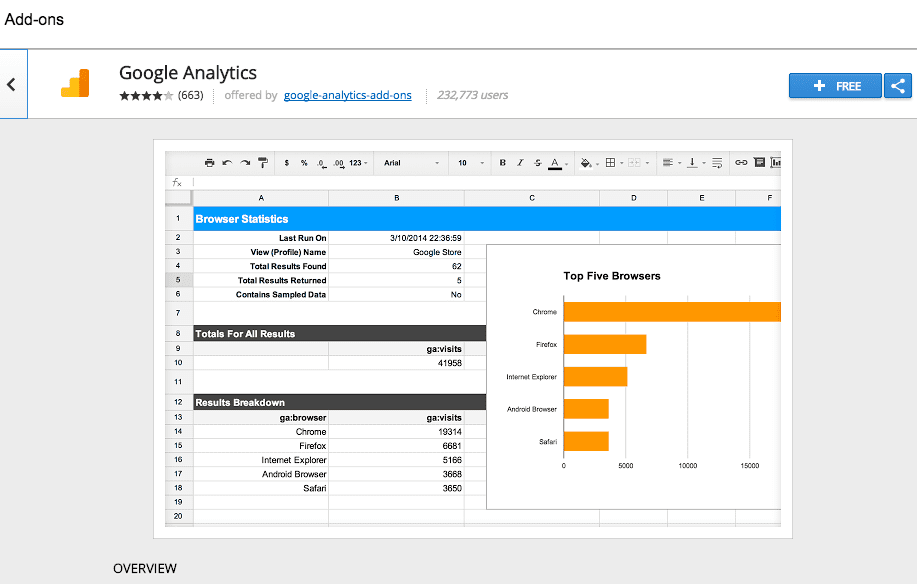The width and height of the screenshot is (917, 584).
Task: Select column C header
Action: click(532, 198)
